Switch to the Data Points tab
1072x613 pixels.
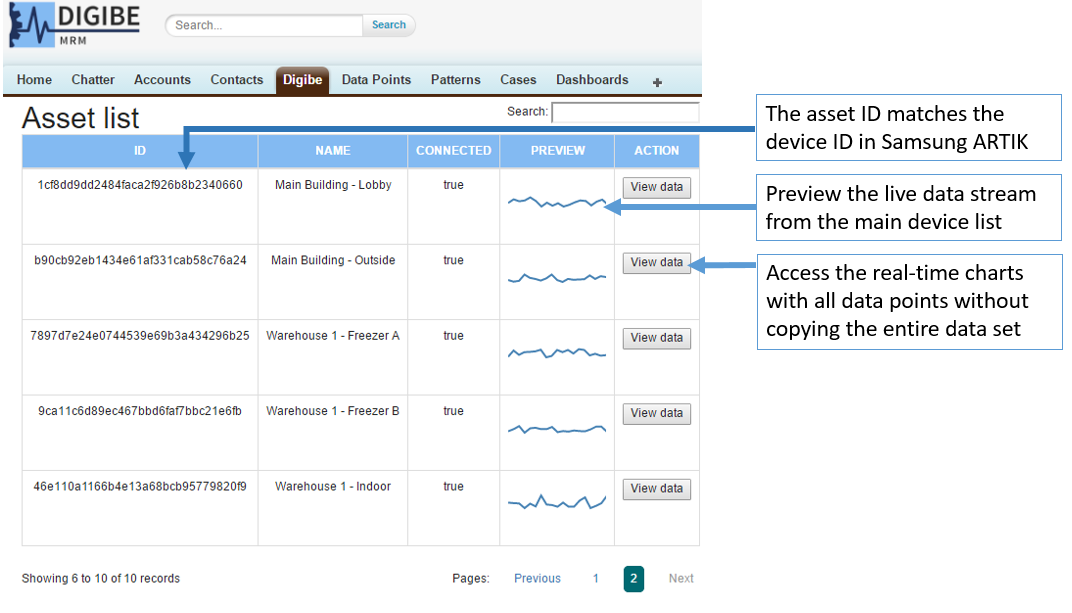pos(376,80)
